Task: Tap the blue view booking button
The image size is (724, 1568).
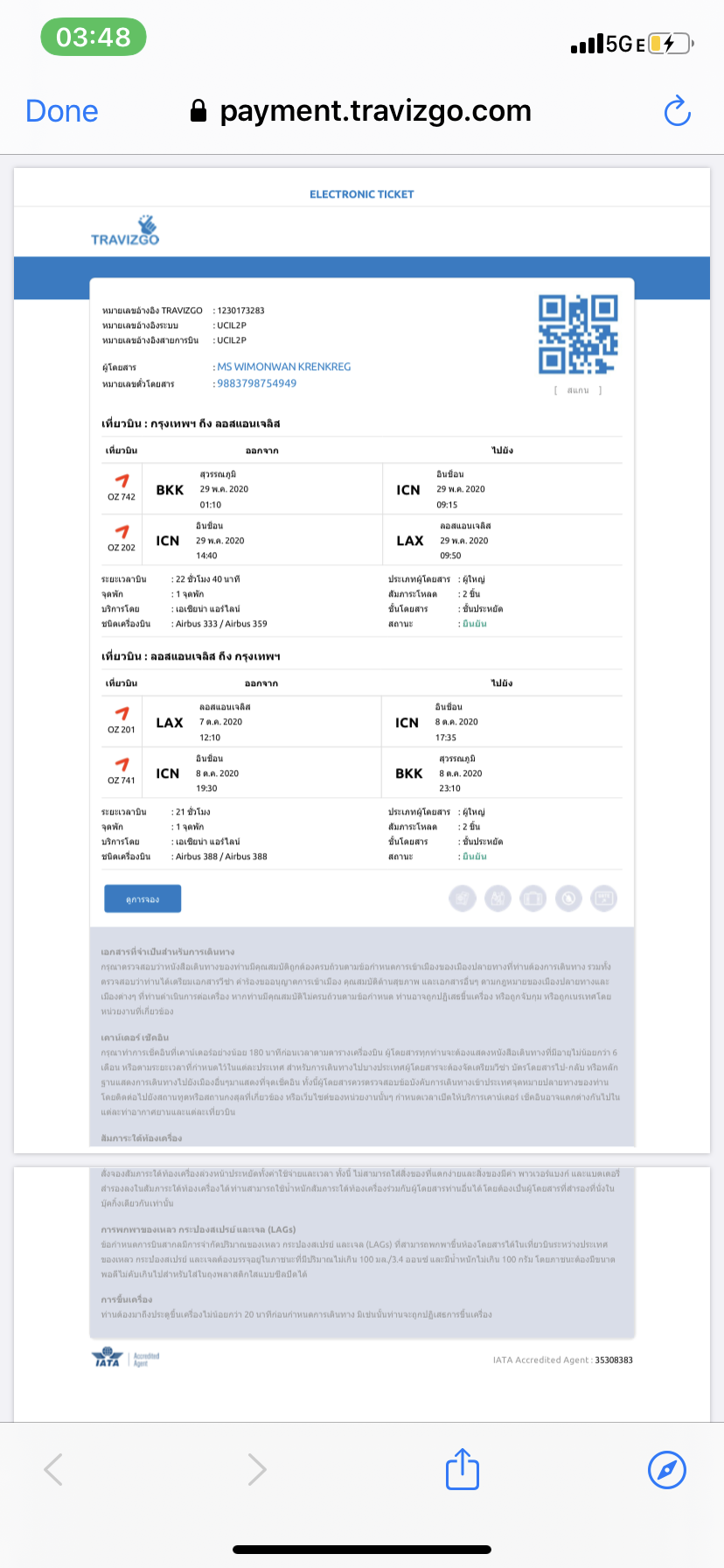Action: tap(143, 899)
